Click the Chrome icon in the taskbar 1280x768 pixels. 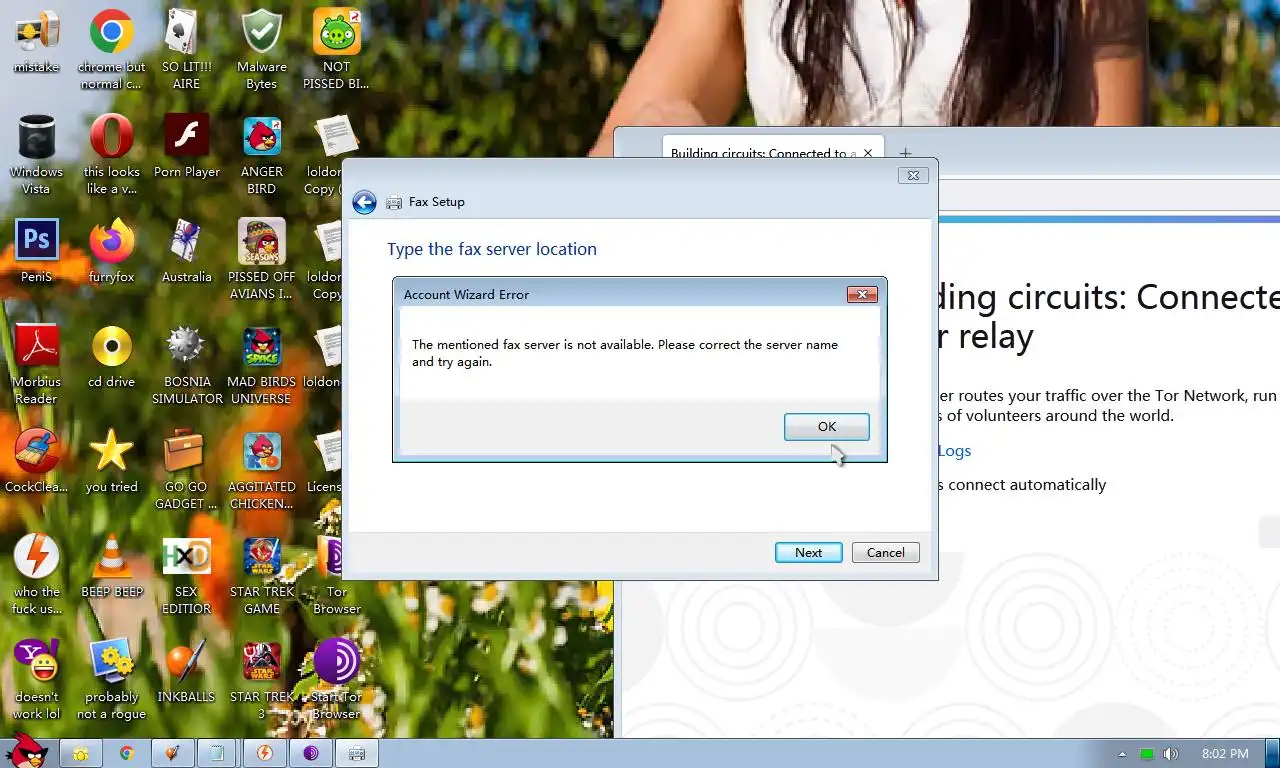click(126, 753)
